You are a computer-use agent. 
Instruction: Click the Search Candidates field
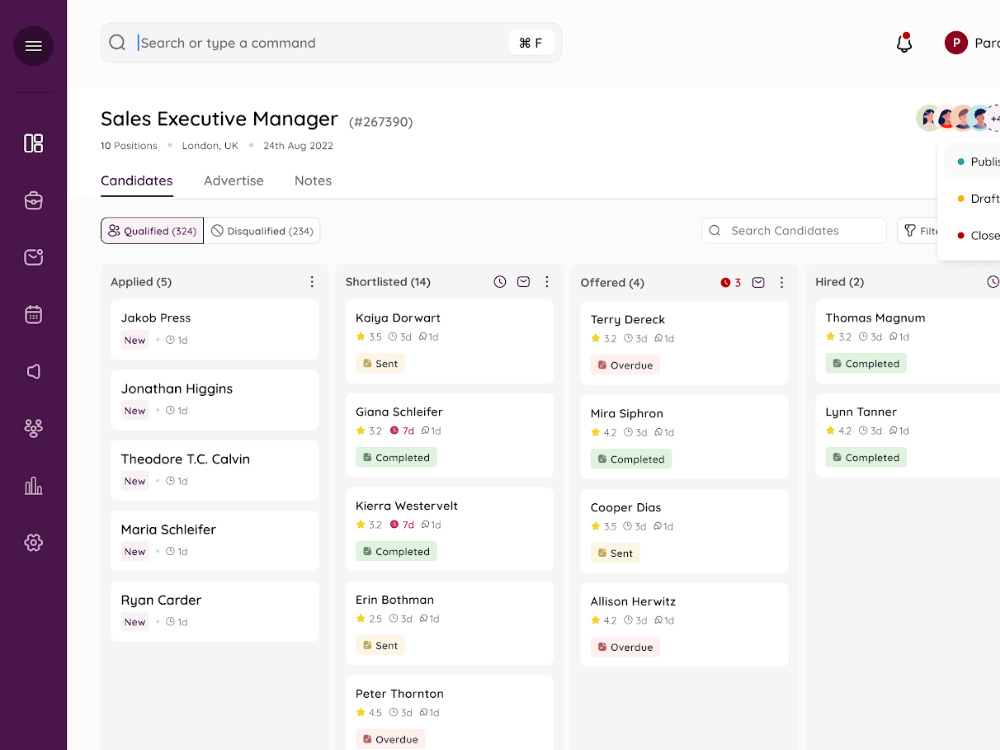point(793,231)
